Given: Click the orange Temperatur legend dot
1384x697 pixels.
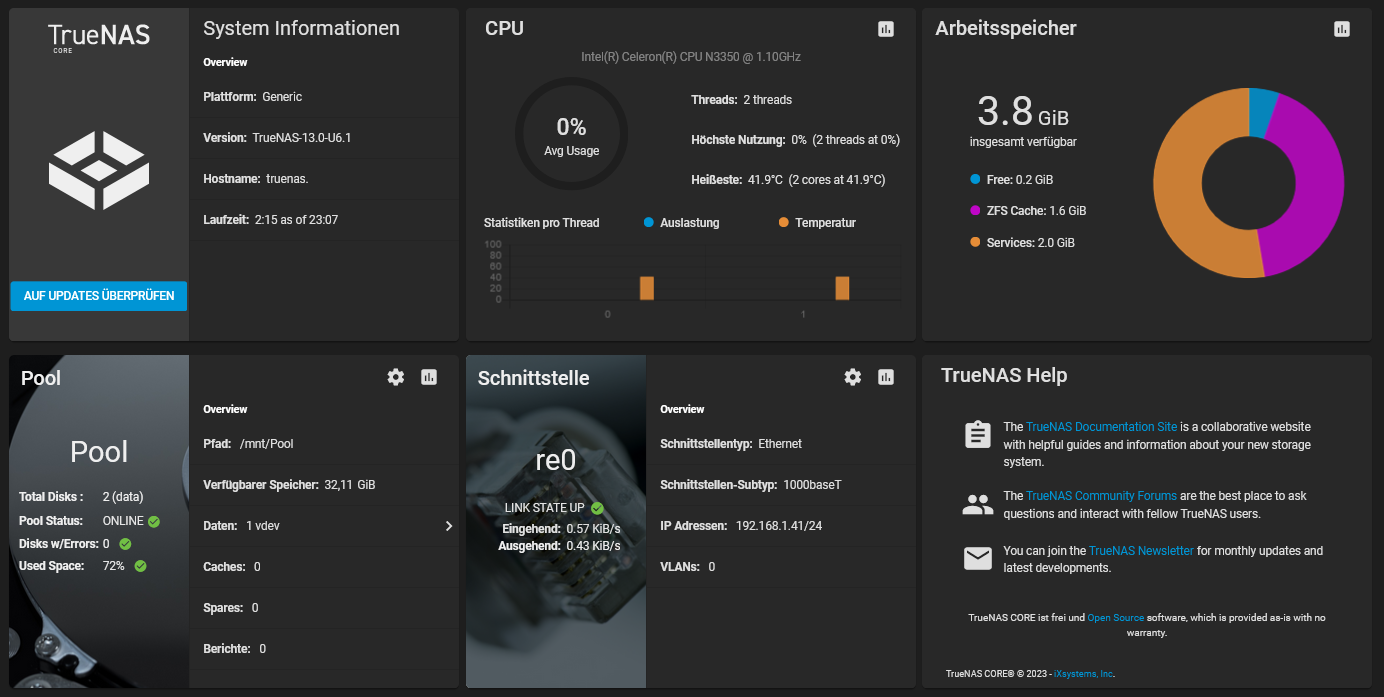Looking at the screenshot, I should (784, 222).
